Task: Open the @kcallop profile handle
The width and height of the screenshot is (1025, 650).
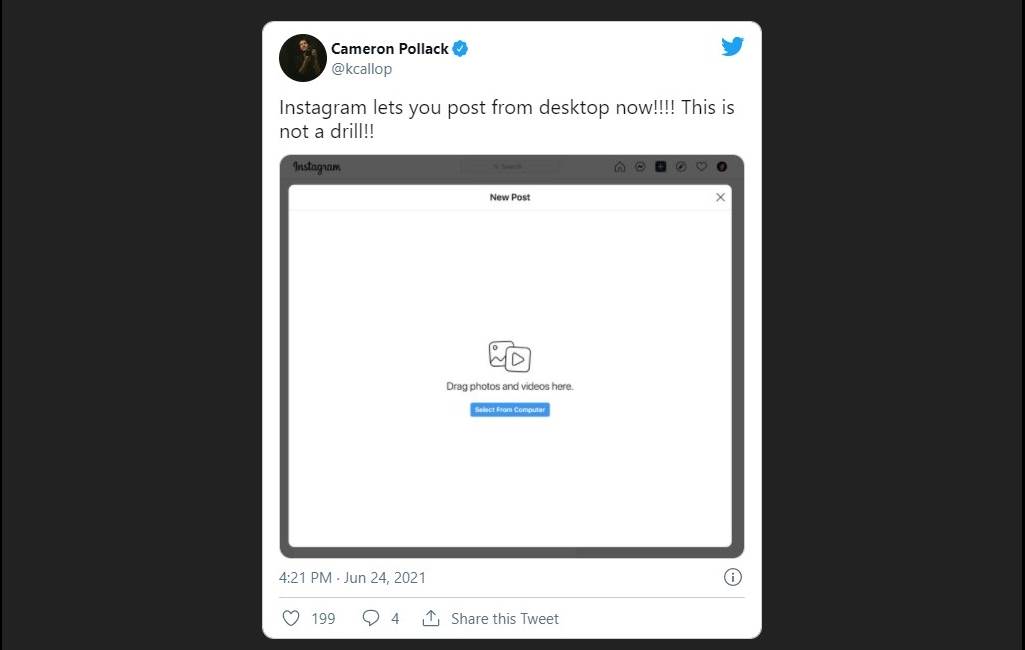Action: click(x=361, y=68)
